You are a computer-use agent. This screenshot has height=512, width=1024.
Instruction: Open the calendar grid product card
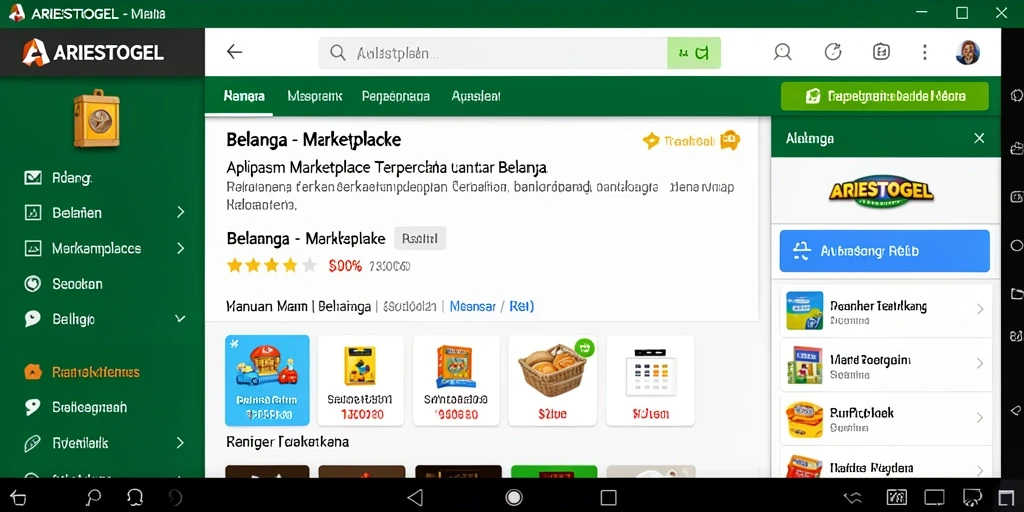click(x=650, y=381)
